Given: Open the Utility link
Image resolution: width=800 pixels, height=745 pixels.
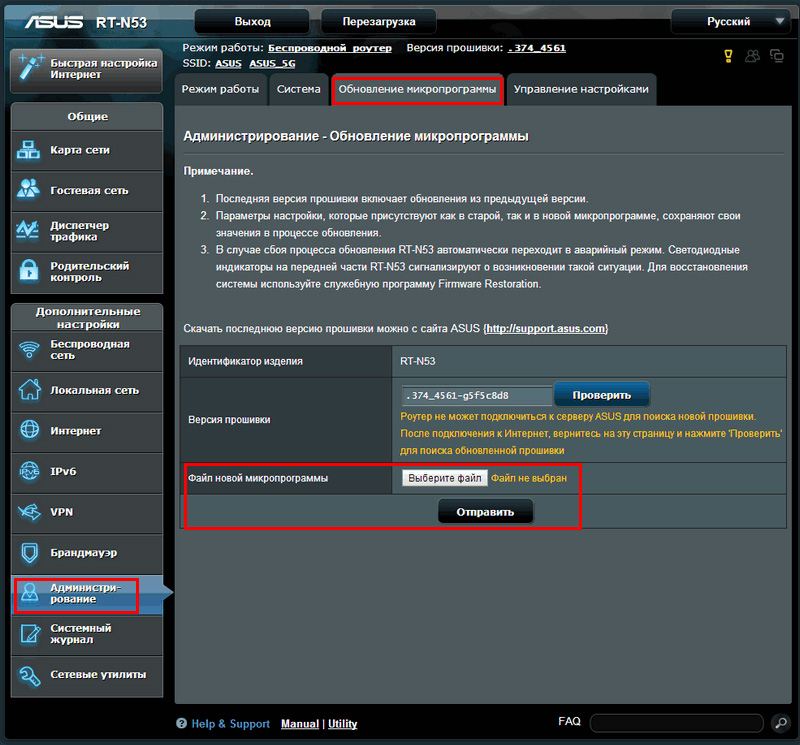Looking at the screenshot, I should pyautogui.click(x=342, y=724).
